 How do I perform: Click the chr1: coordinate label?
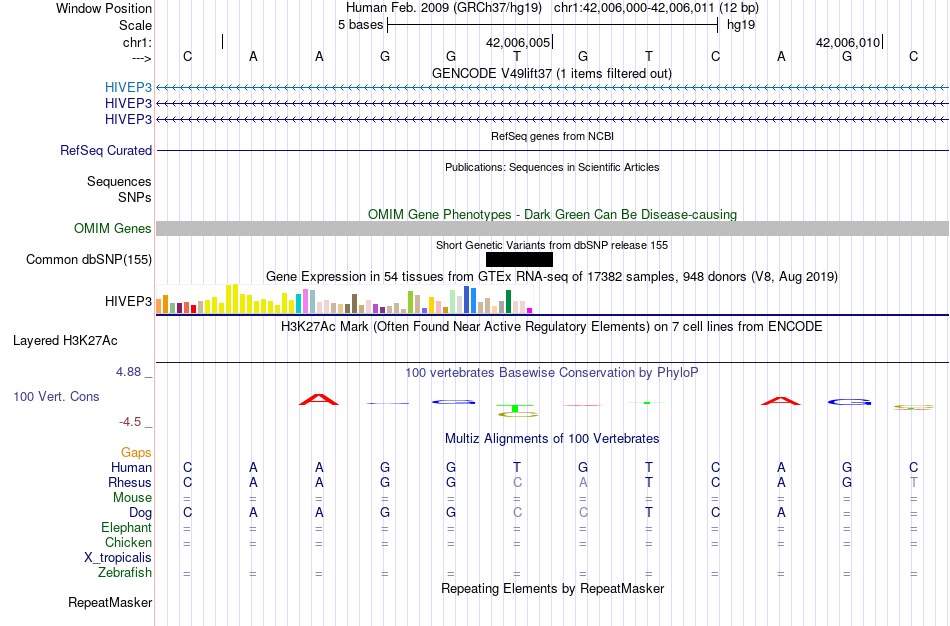tap(137, 42)
